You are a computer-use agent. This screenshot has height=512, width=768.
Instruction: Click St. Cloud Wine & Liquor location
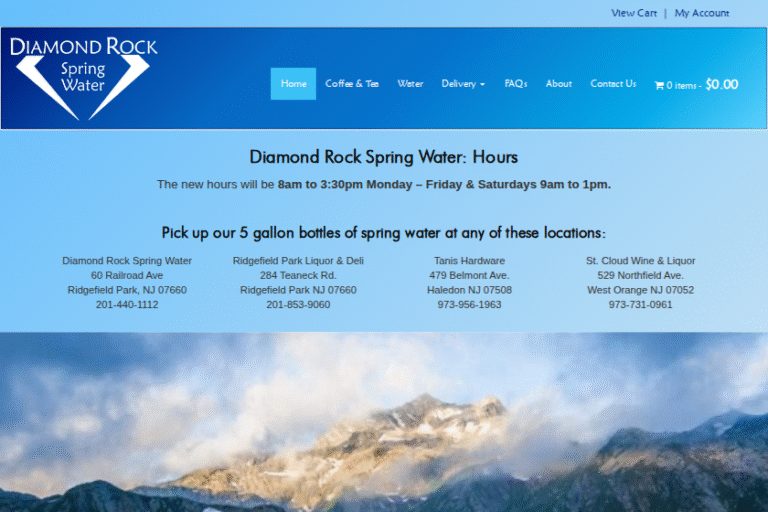pyautogui.click(x=640, y=261)
